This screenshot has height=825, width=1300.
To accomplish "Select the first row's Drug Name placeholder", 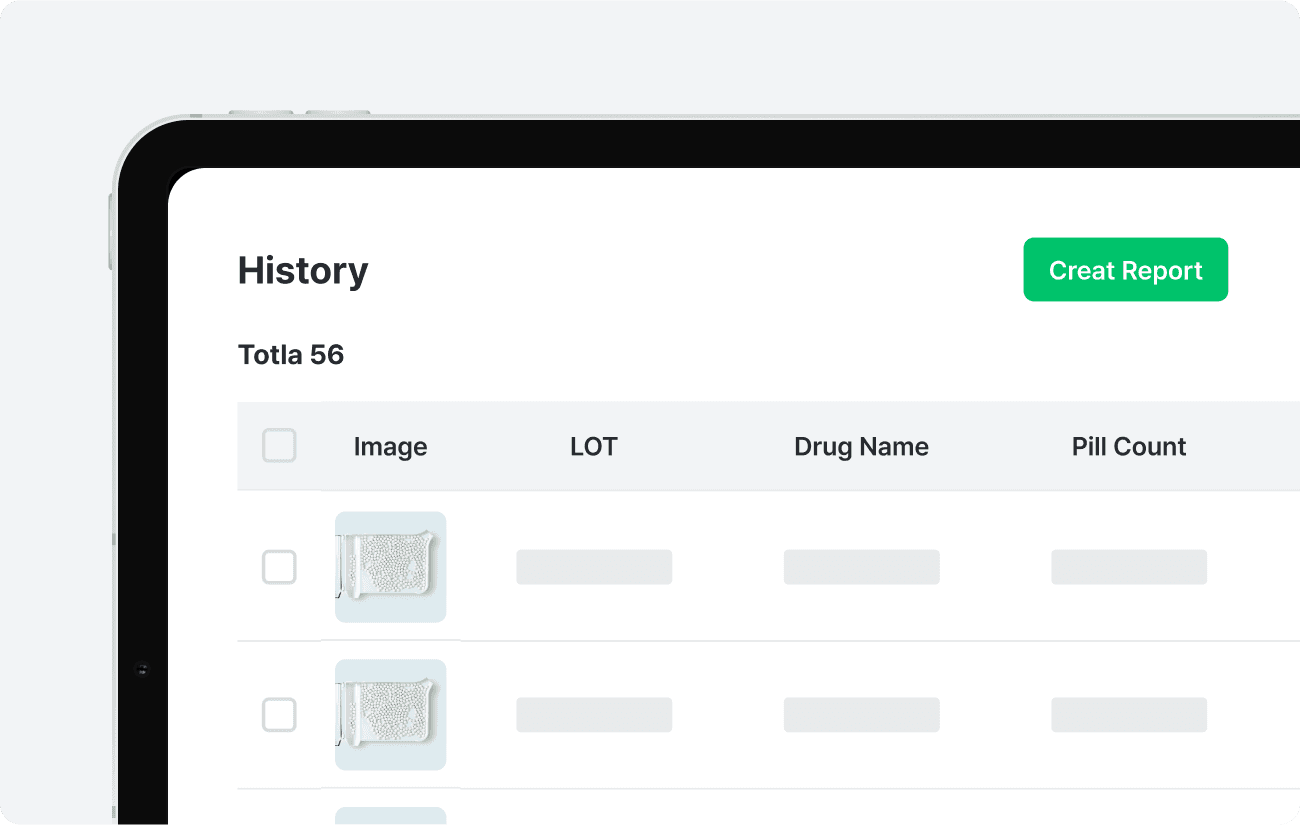I will 861,567.
